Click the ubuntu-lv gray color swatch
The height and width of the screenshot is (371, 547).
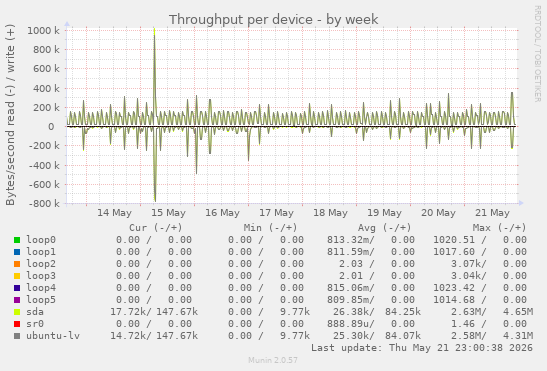click(x=17, y=336)
